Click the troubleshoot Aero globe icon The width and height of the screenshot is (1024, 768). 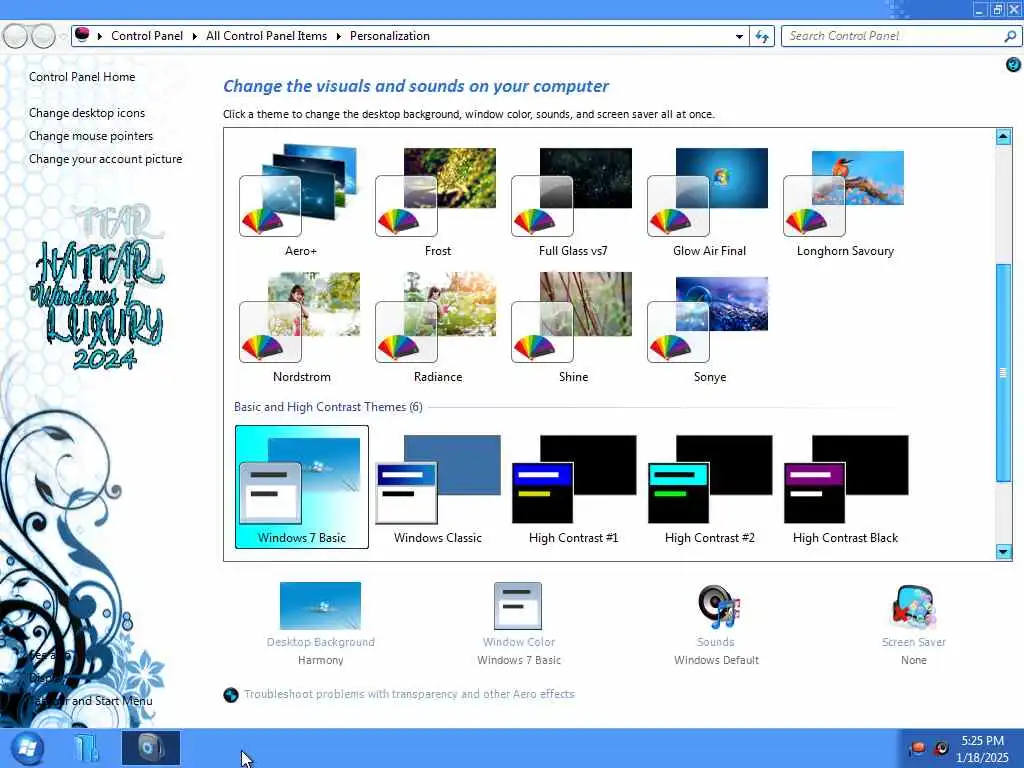click(x=231, y=695)
